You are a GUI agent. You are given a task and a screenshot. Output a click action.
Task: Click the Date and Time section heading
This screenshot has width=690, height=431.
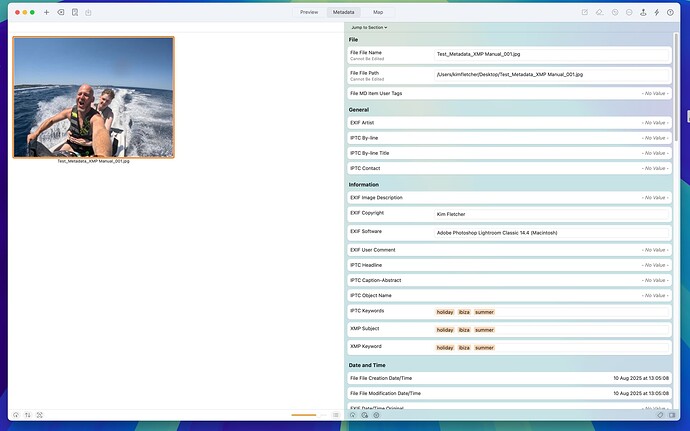[367, 365]
